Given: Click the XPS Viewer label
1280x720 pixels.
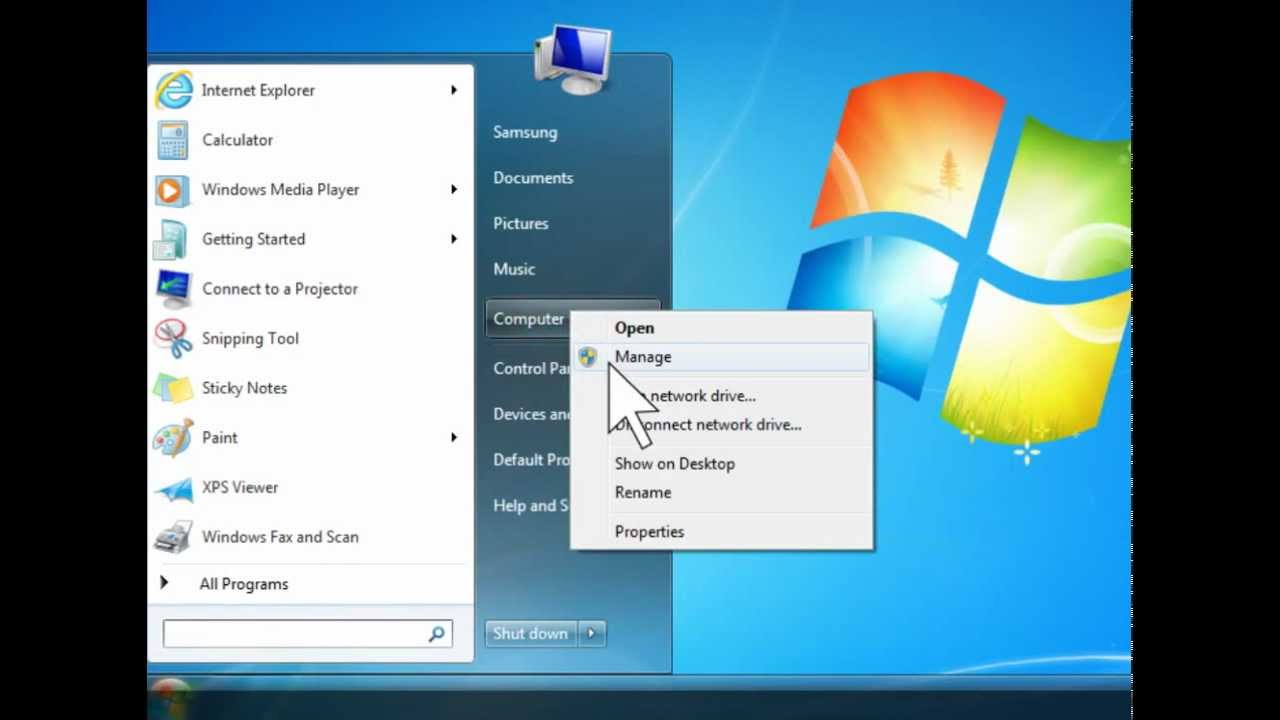Looking at the screenshot, I should [x=240, y=487].
